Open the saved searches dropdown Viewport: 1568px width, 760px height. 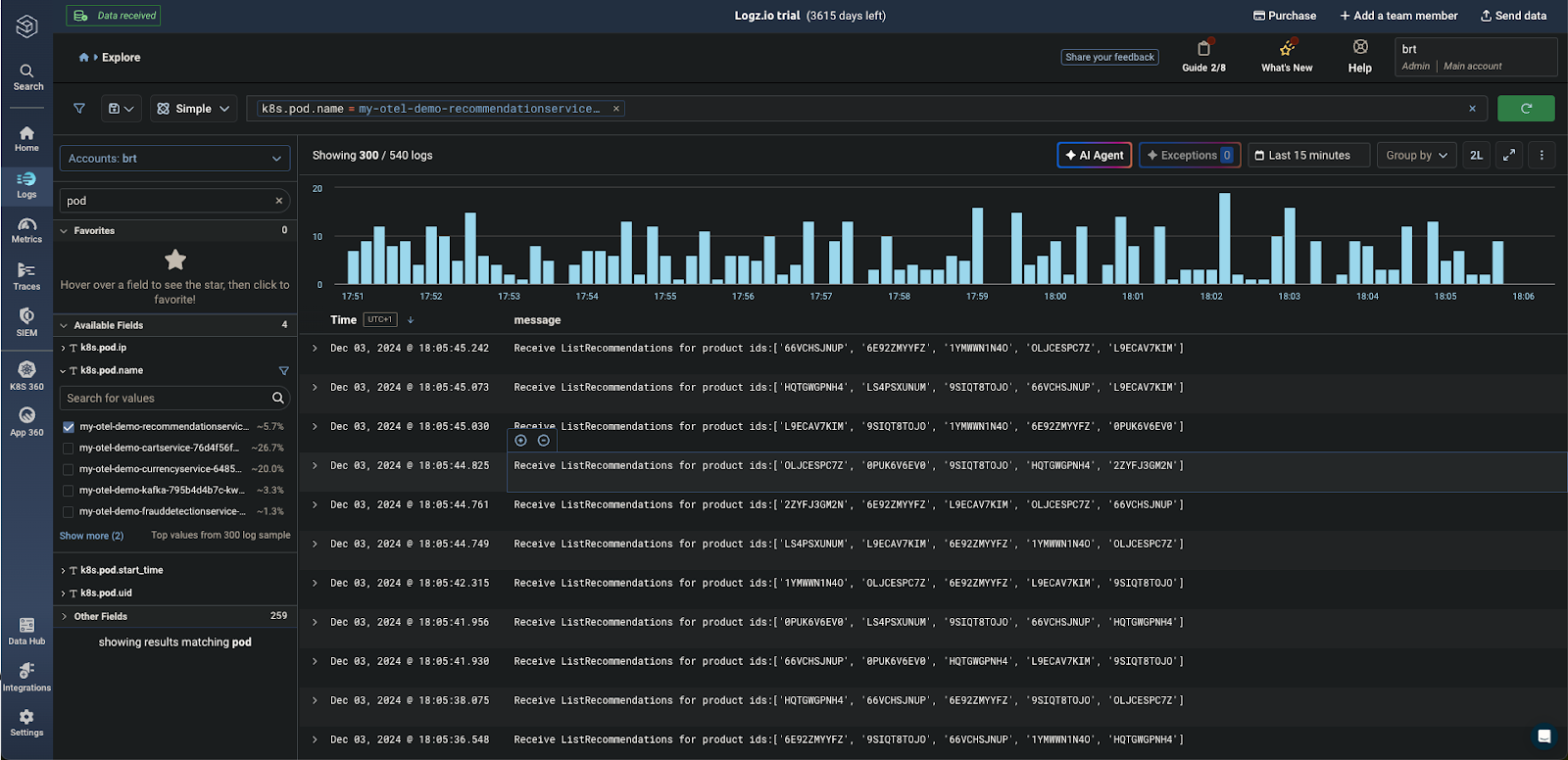(122, 109)
